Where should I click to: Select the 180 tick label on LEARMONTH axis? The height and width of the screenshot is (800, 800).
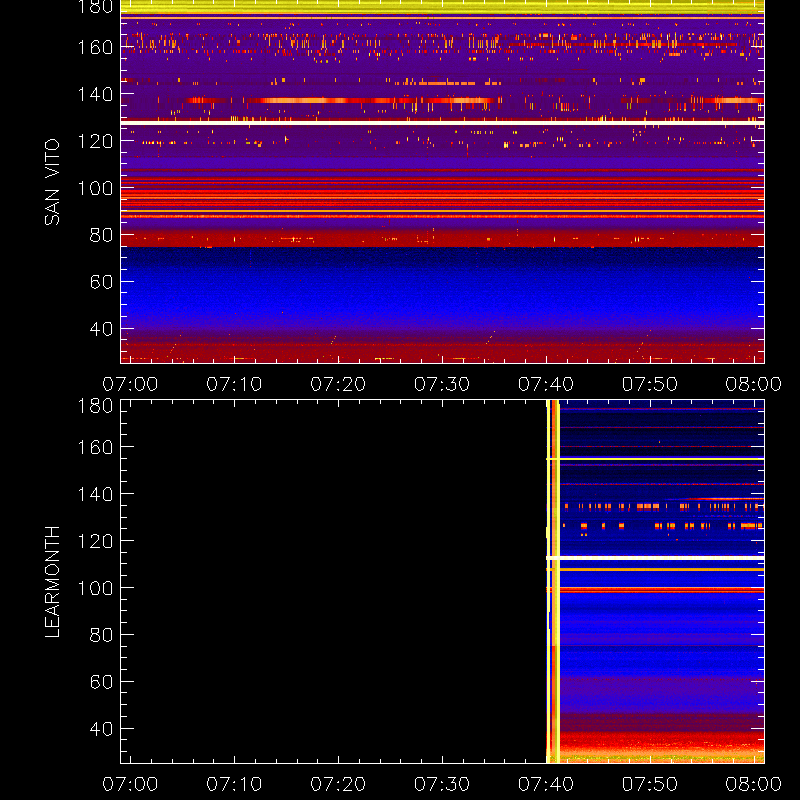click(95, 406)
